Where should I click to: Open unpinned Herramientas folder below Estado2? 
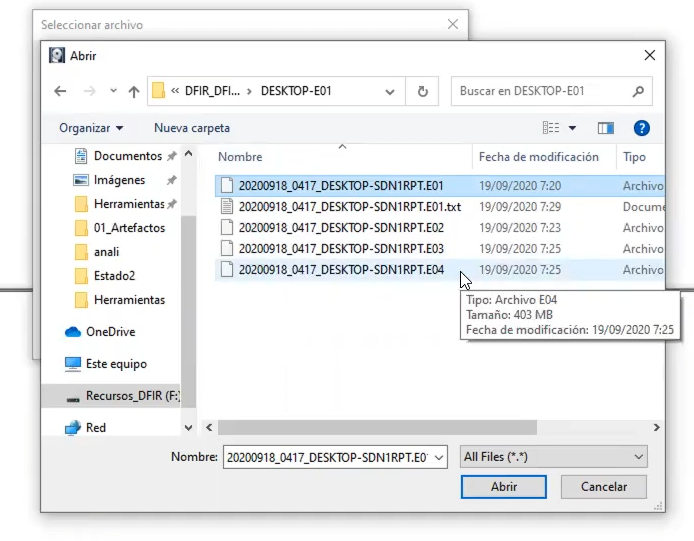pyautogui.click(x=129, y=300)
